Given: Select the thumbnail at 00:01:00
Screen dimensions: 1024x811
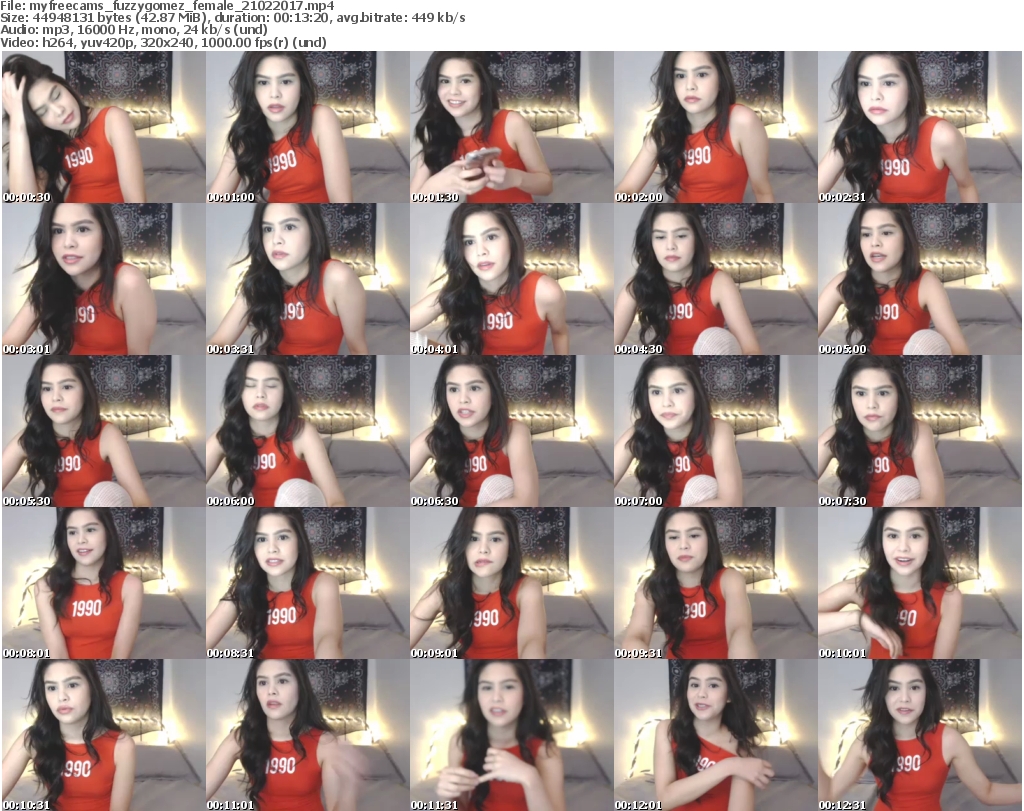Looking at the screenshot, I should 308,127.
